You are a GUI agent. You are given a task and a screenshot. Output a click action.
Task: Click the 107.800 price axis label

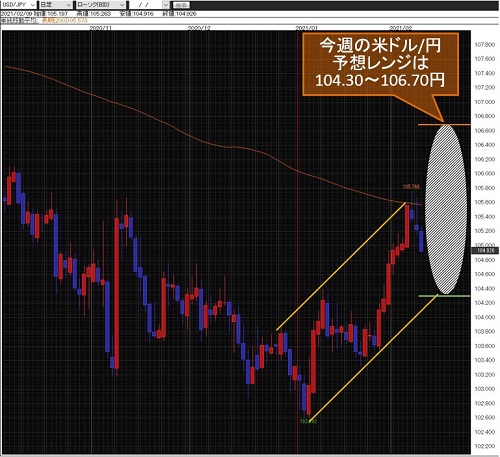coord(485,45)
